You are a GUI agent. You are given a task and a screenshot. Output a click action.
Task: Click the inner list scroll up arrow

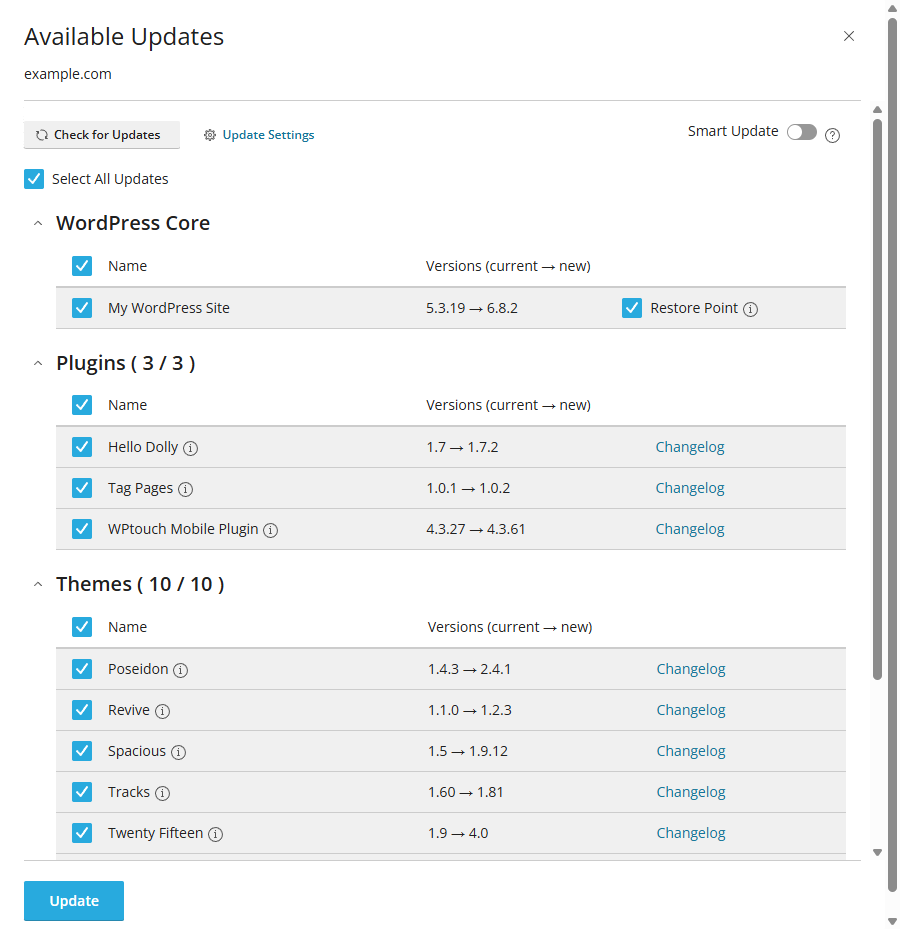[x=877, y=110]
